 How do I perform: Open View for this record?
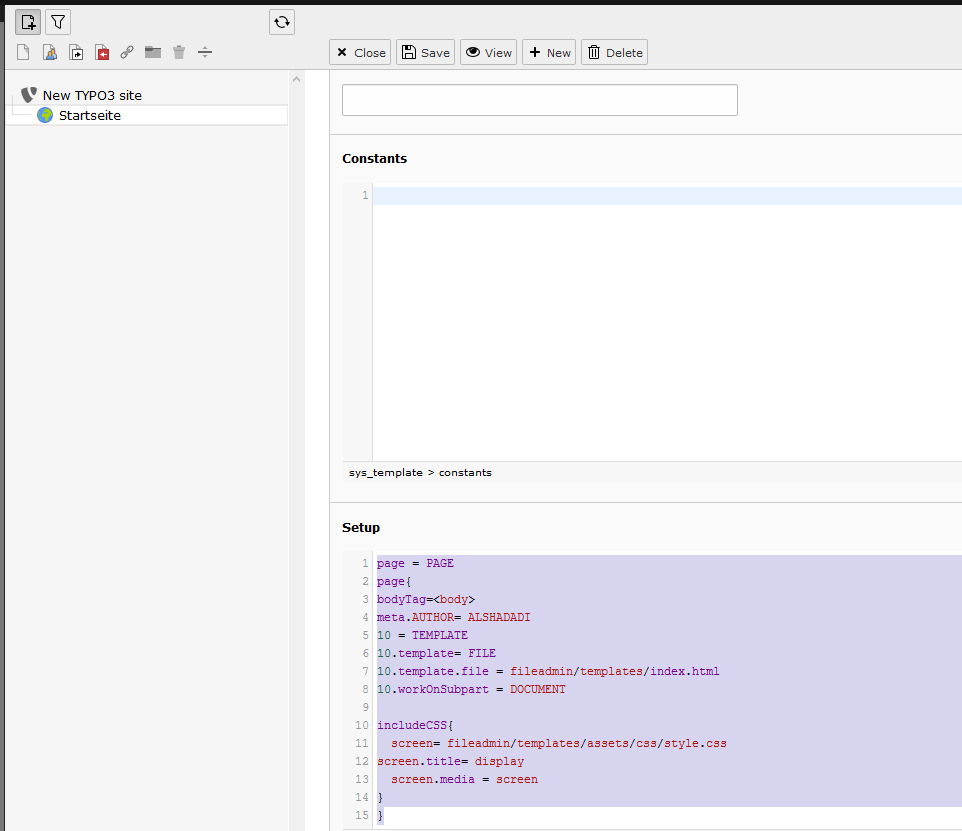click(488, 52)
